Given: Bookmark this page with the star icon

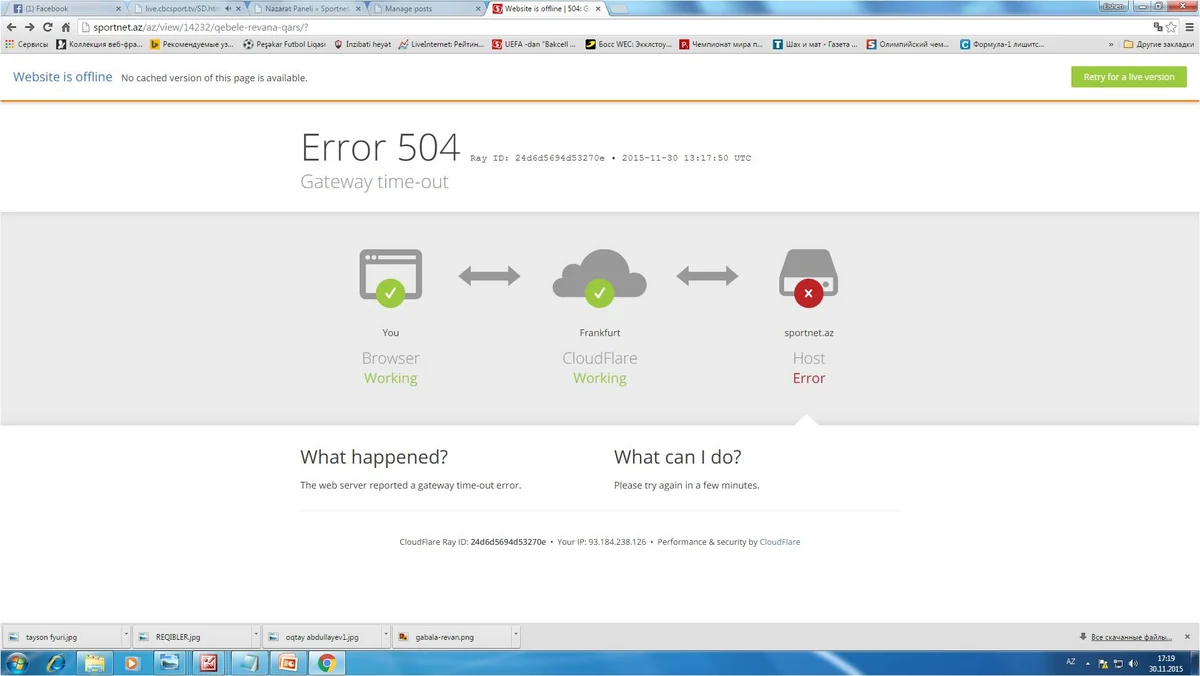Looking at the screenshot, I should tap(1171, 27).
